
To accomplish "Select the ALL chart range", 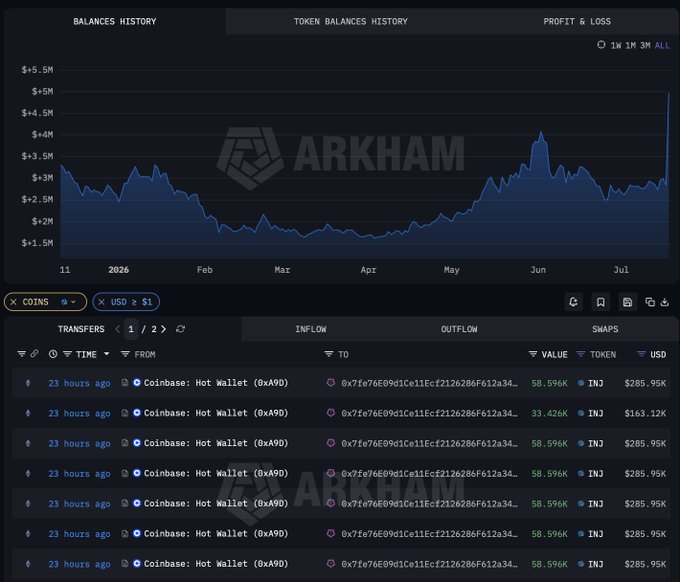I will [662, 46].
